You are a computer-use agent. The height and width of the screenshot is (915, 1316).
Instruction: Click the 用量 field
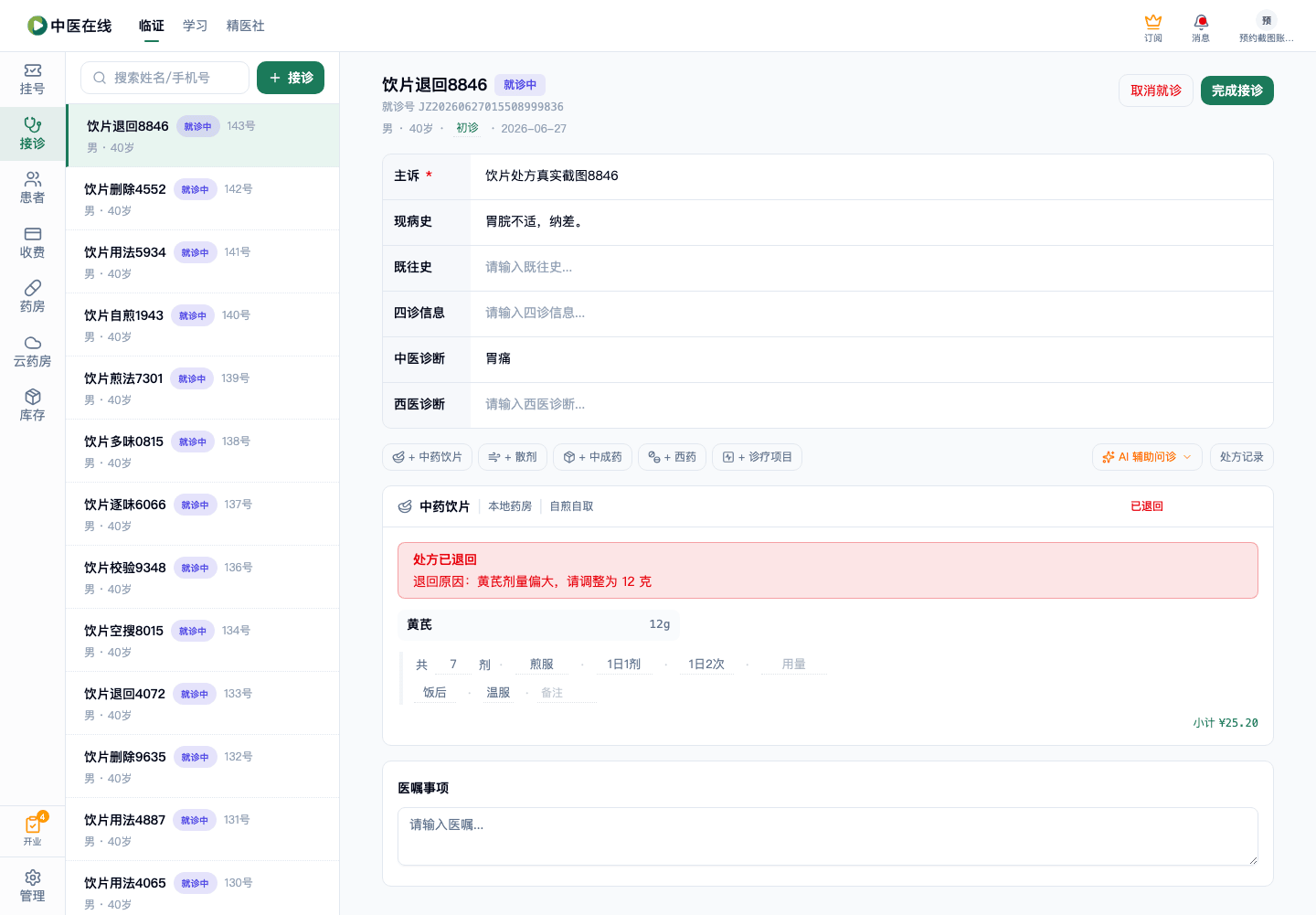[794, 665]
